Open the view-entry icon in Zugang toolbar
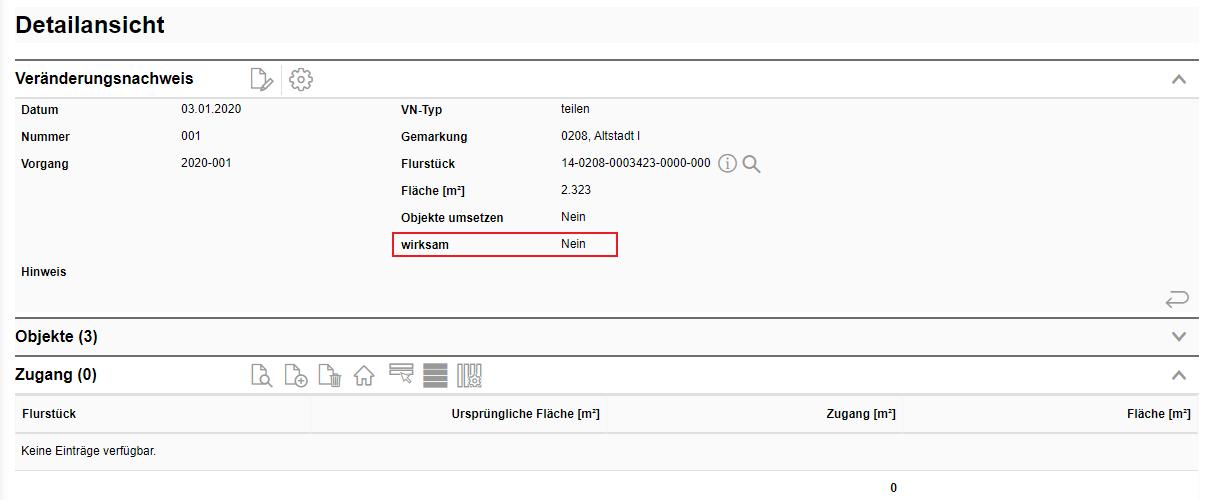This screenshot has height=500, width=1206. (x=261, y=376)
